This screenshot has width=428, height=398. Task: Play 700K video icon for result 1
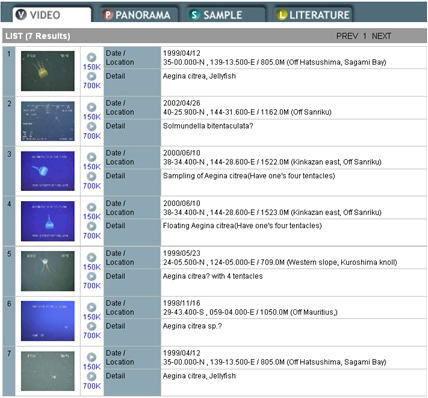[x=92, y=76]
